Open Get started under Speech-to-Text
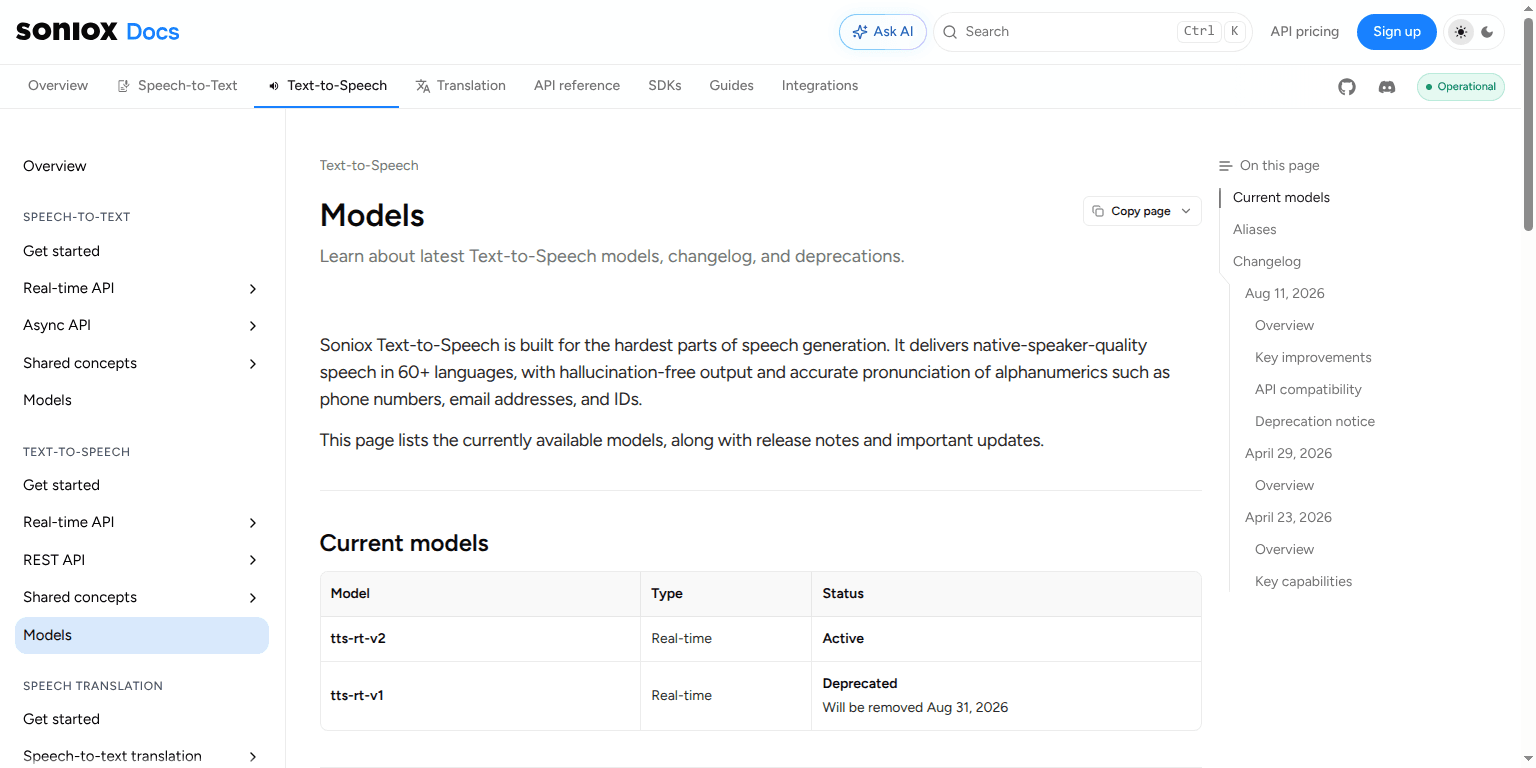 tap(142, 251)
